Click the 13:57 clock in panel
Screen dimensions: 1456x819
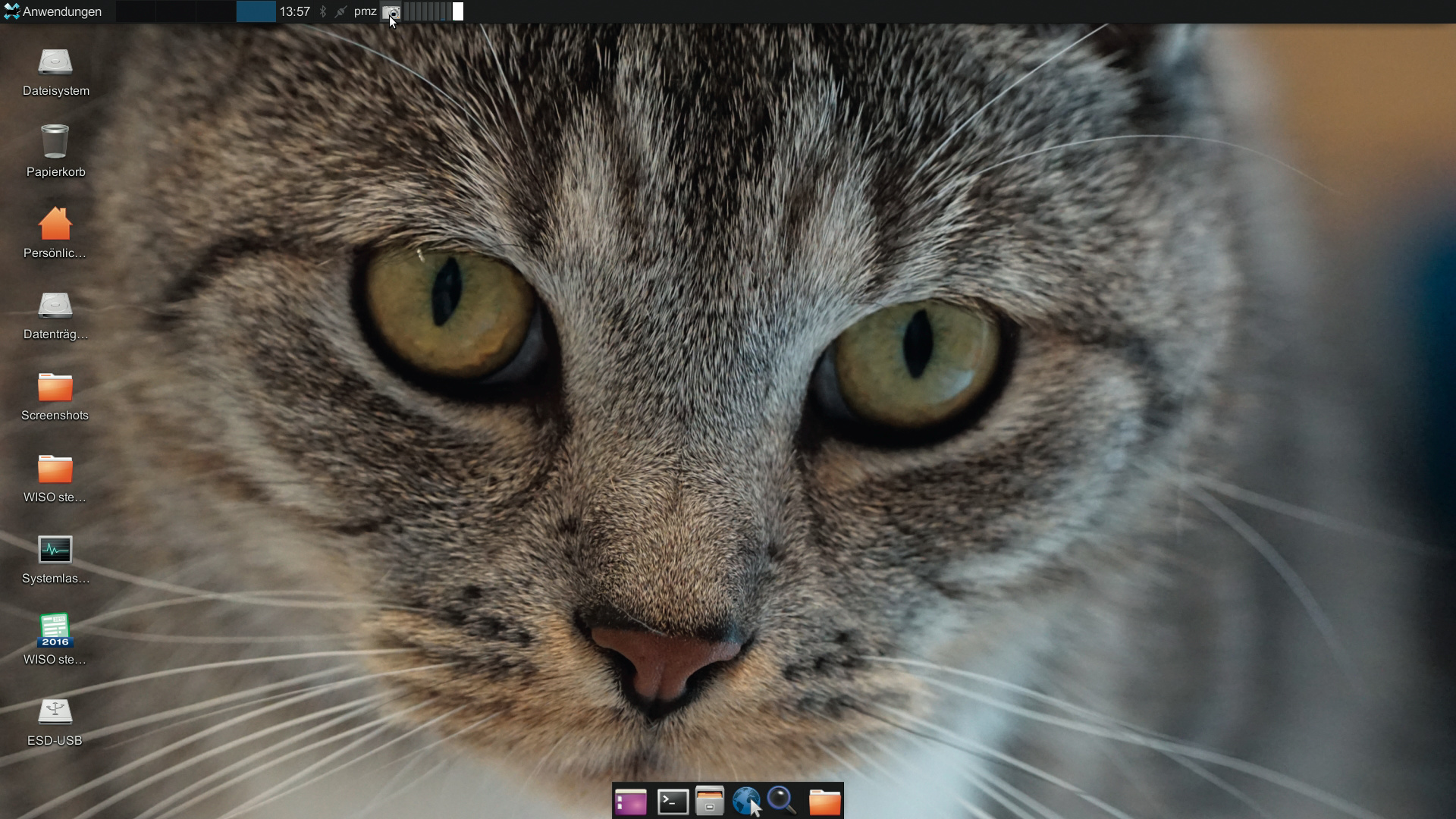point(294,11)
